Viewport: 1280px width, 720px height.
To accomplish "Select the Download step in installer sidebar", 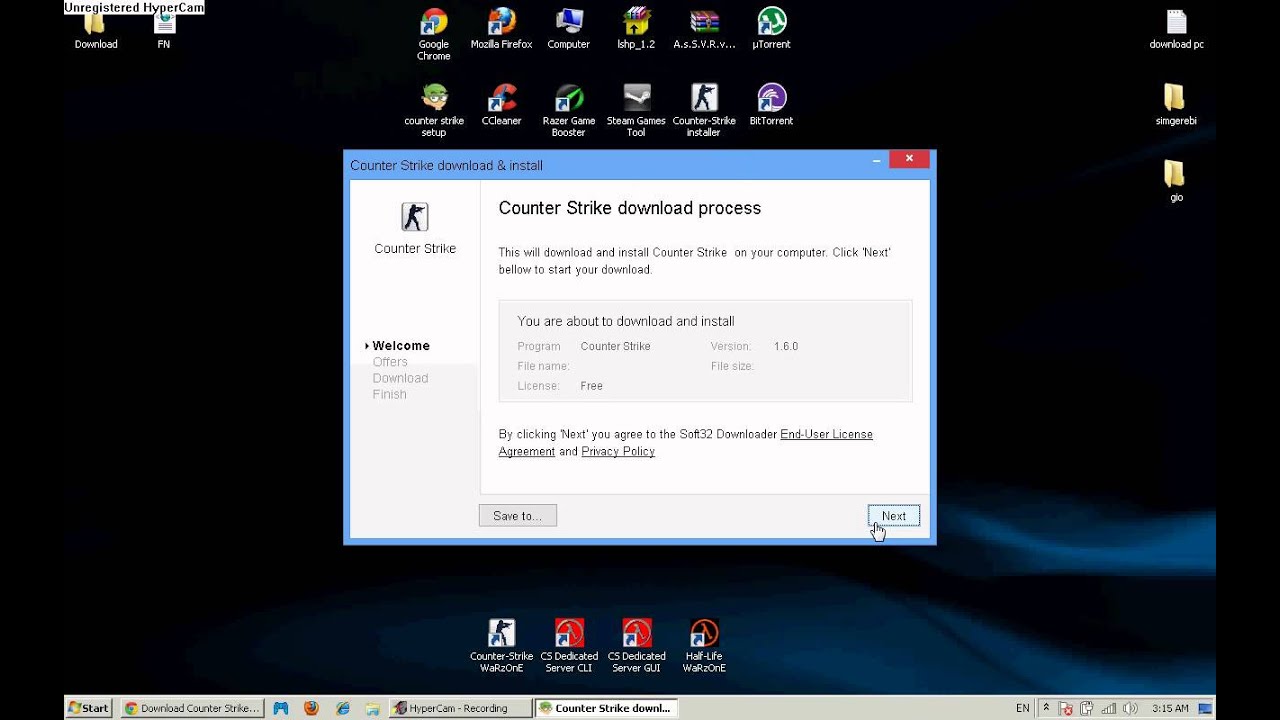I will (400, 378).
